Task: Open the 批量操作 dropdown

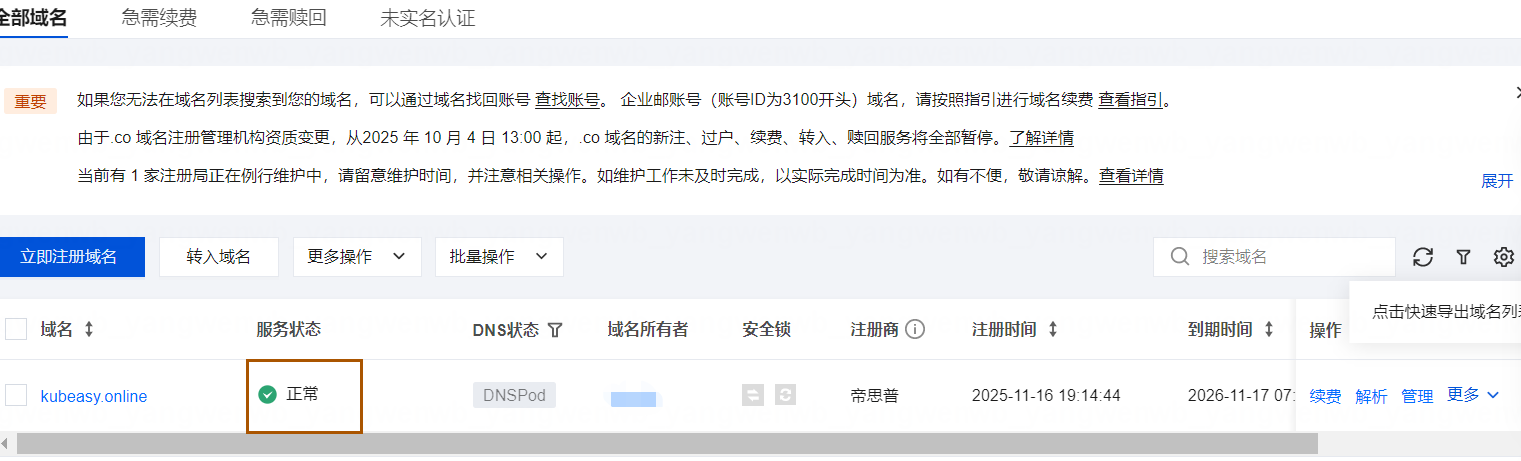Action: pyautogui.click(x=499, y=257)
